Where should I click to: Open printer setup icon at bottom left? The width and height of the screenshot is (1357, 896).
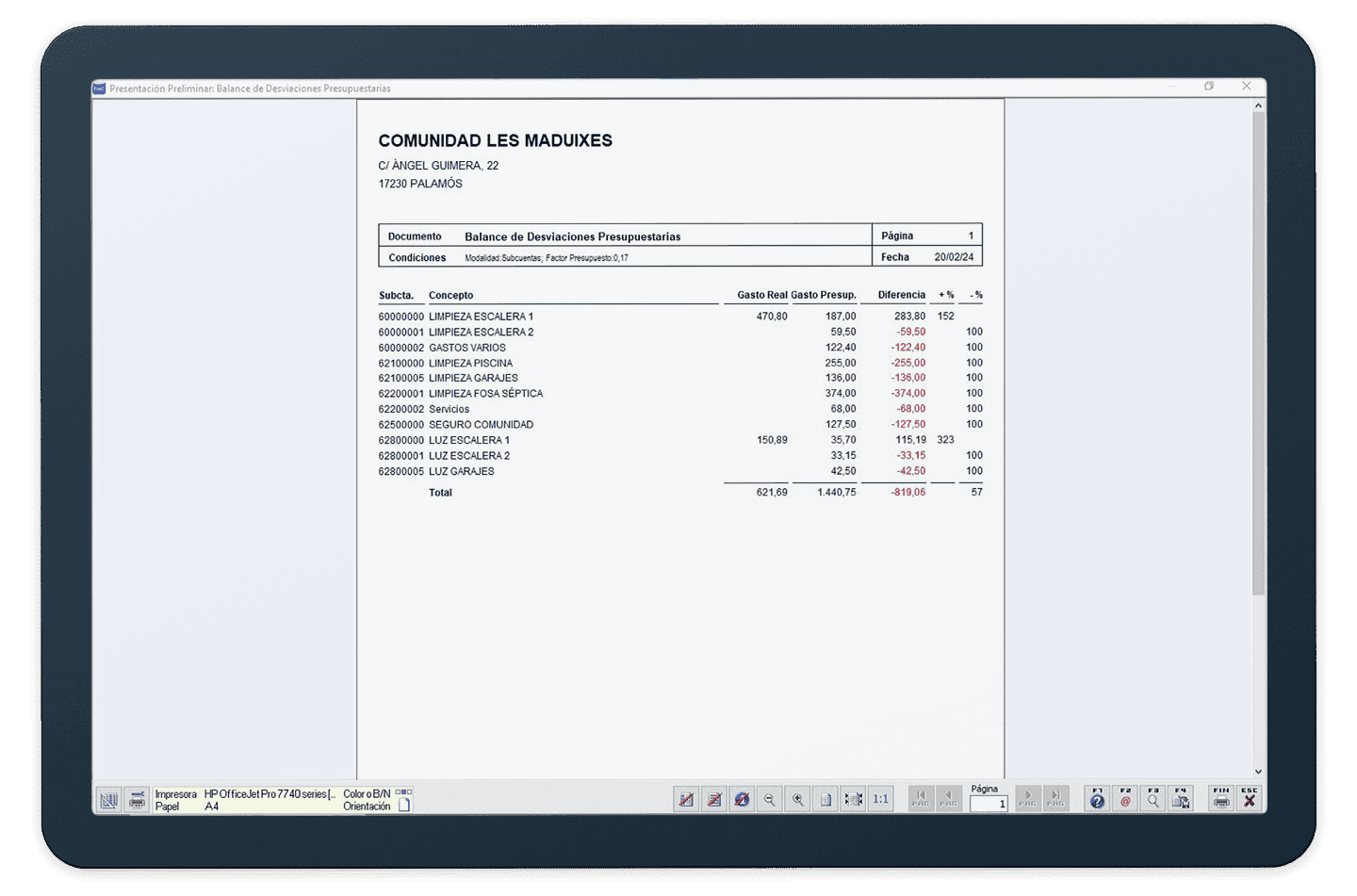pos(138,800)
